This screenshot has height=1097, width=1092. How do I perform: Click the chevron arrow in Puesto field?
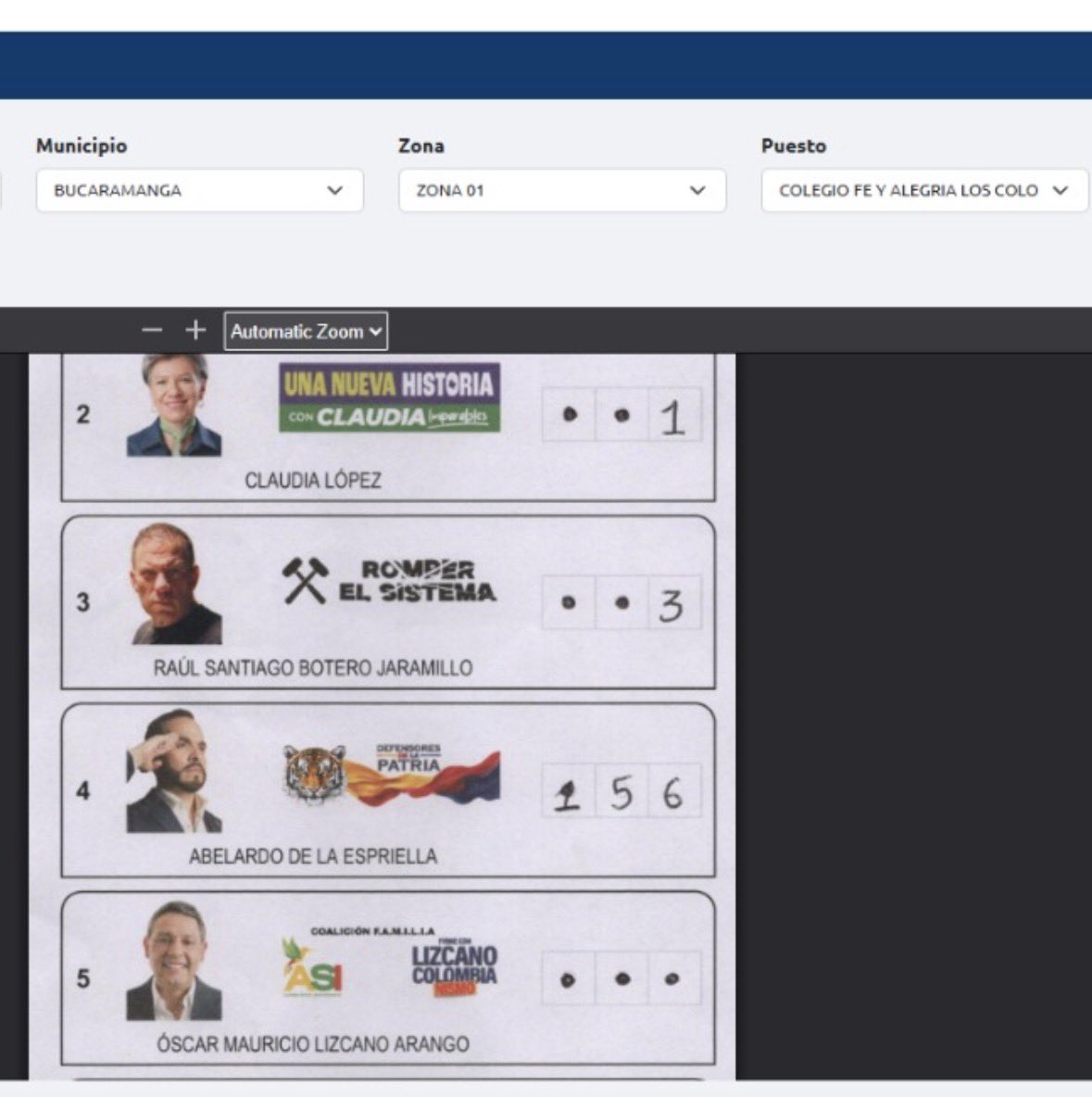[1061, 190]
